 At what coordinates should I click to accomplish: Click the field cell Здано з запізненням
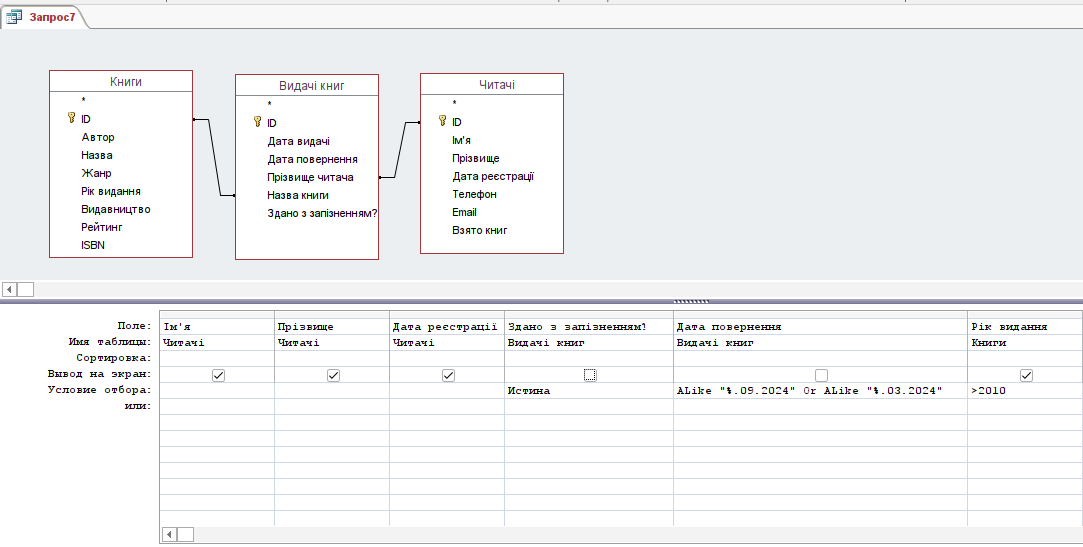click(x=588, y=326)
